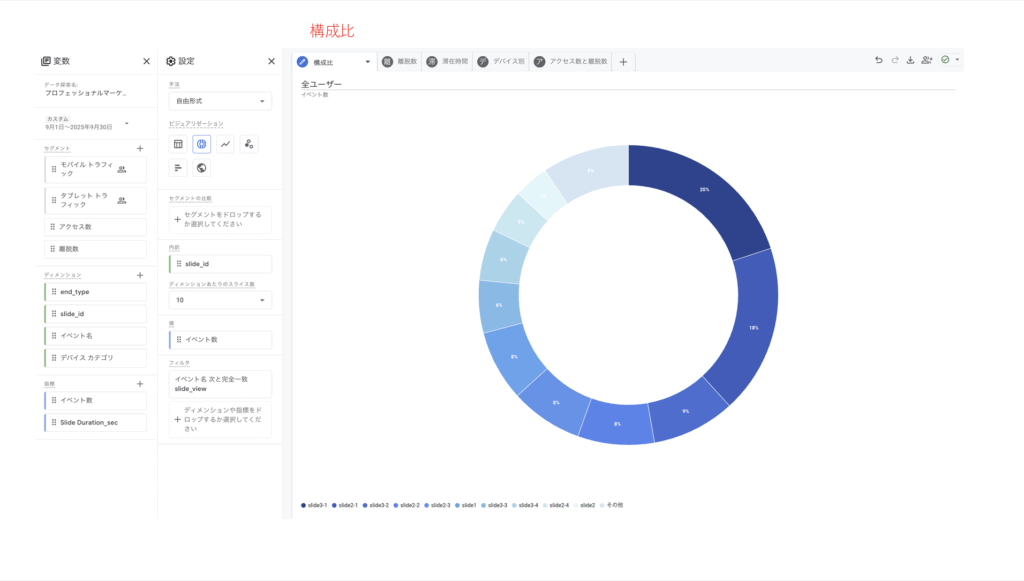
Task: Open the custom date range picker
Action: 88,123
